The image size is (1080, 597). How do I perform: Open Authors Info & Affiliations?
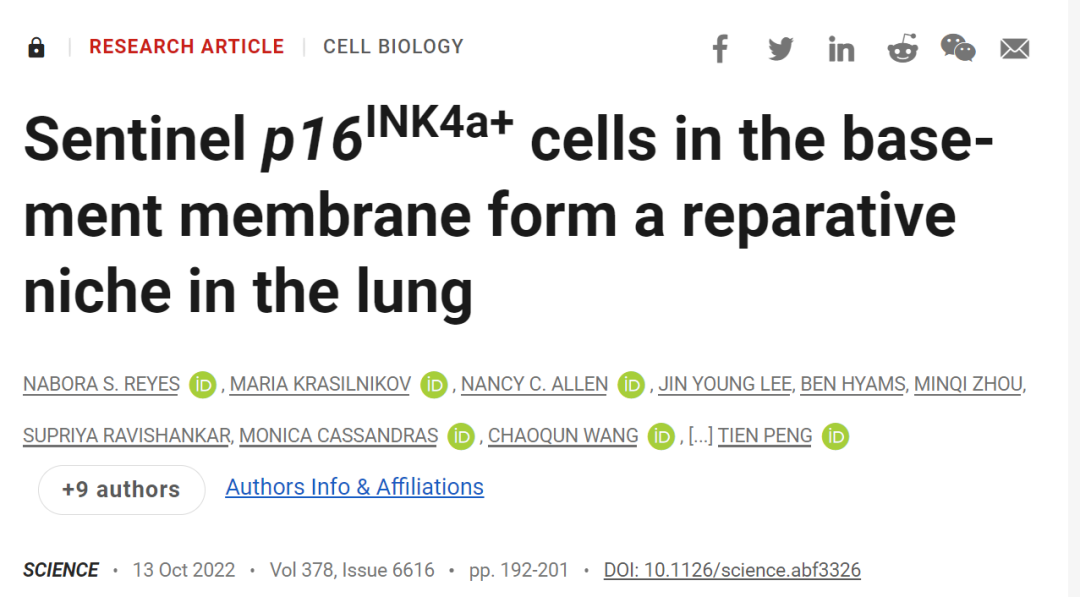tap(354, 487)
